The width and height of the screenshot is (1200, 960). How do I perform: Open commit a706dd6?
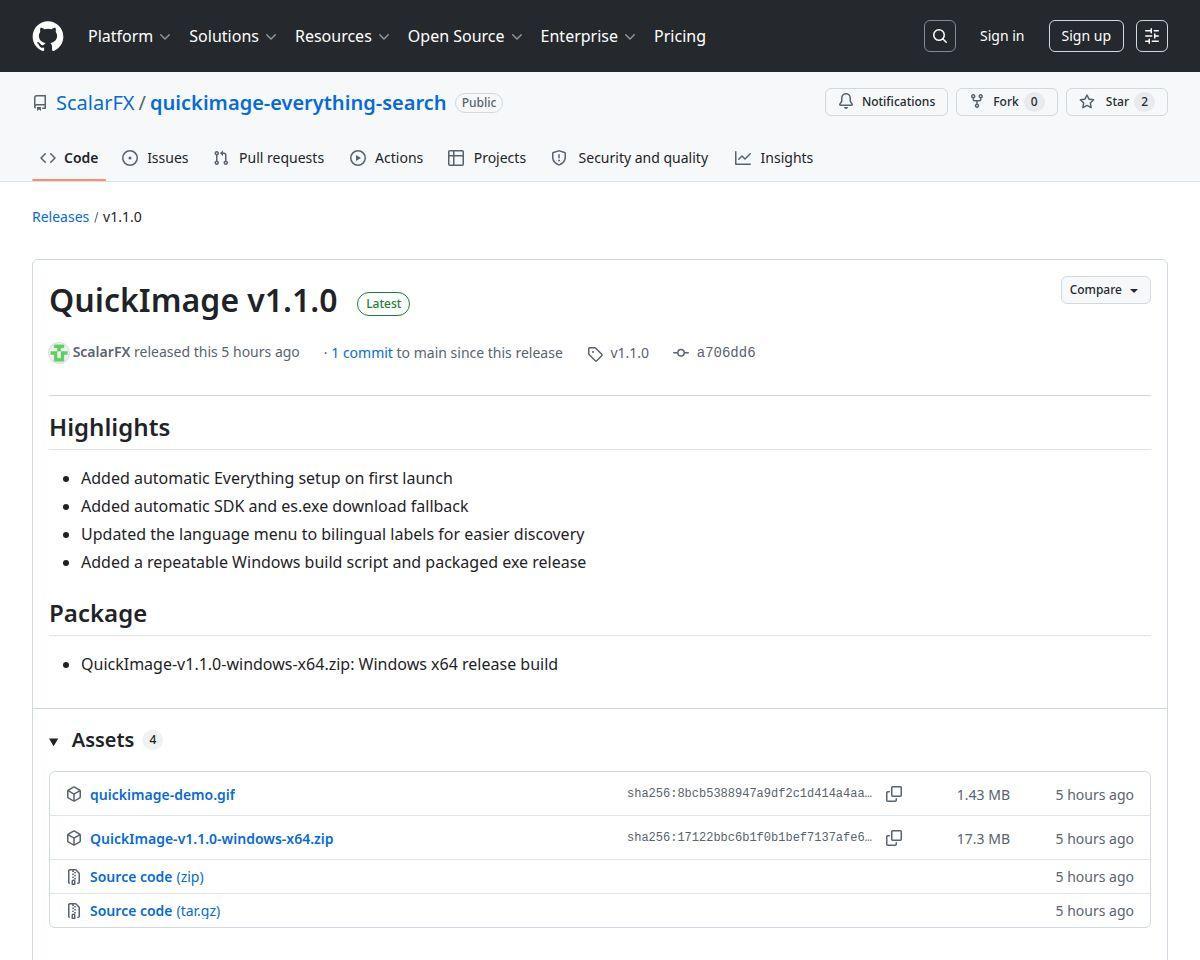[x=726, y=352]
